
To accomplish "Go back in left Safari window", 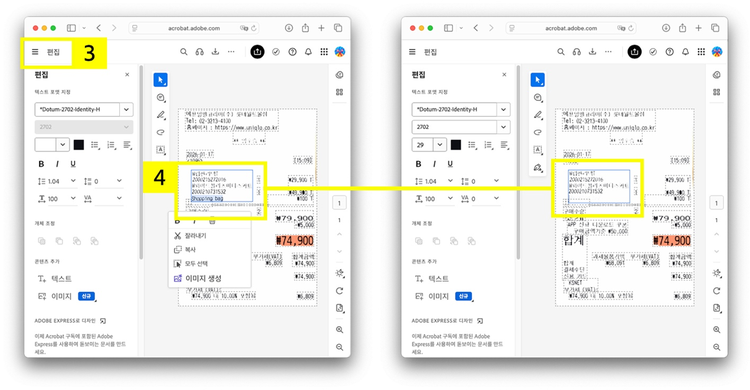I will pyautogui.click(x=99, y=28).
